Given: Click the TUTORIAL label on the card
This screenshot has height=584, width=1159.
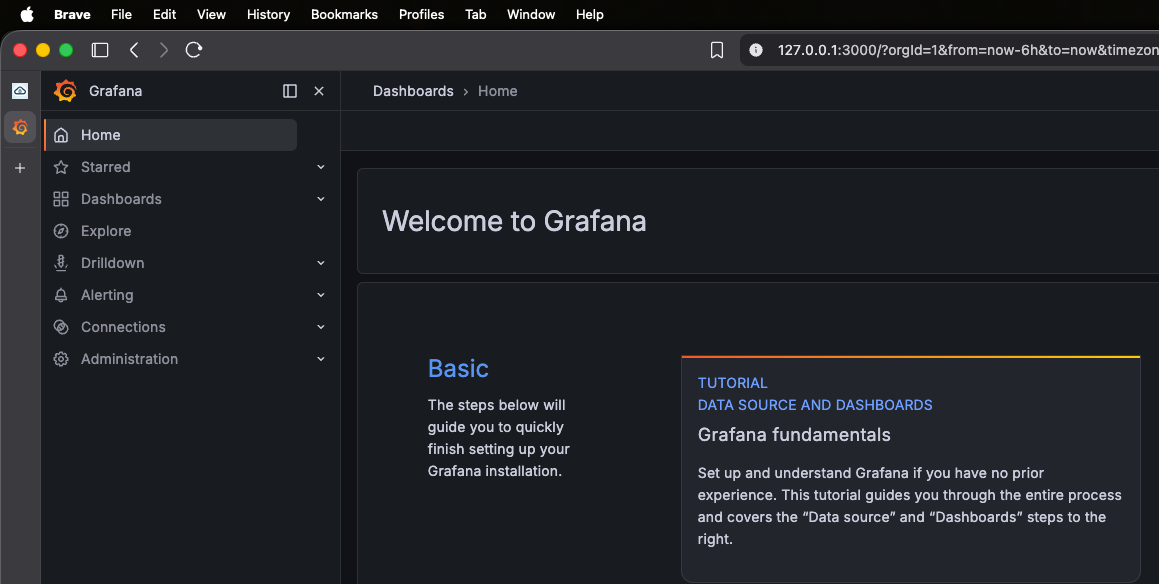Looking at the screenshot, I should click(733, 383).
